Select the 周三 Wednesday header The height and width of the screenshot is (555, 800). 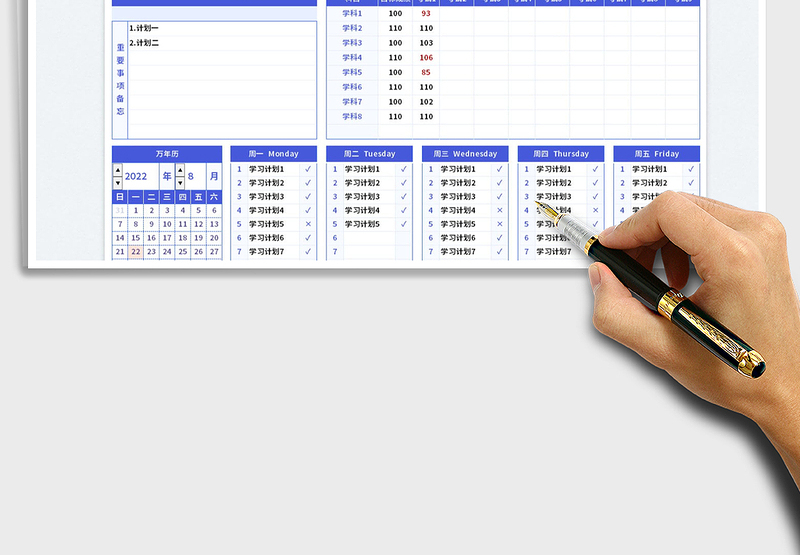[x=465, y=154]
